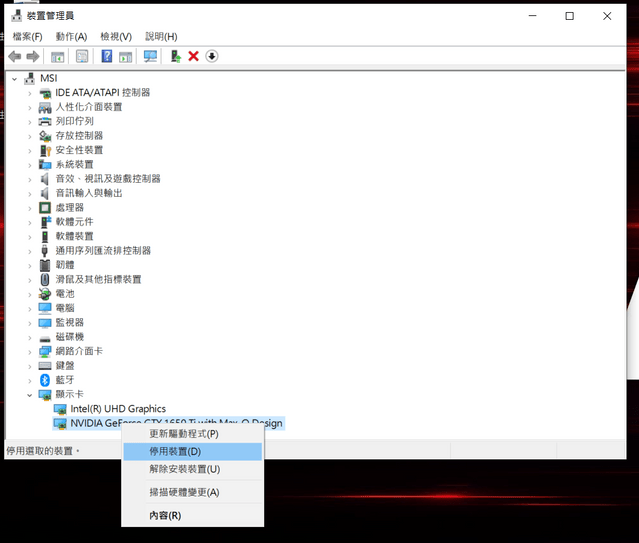Choose 解除安裝裝置(U) from context menu

(193, 469)
